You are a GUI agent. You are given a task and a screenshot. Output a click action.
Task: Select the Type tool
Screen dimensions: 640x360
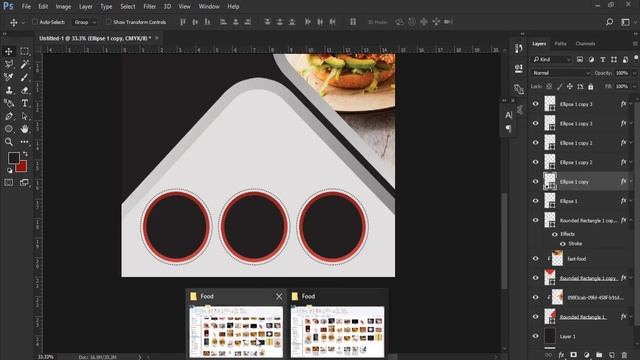pyautogui.click(x=24, y=103)
